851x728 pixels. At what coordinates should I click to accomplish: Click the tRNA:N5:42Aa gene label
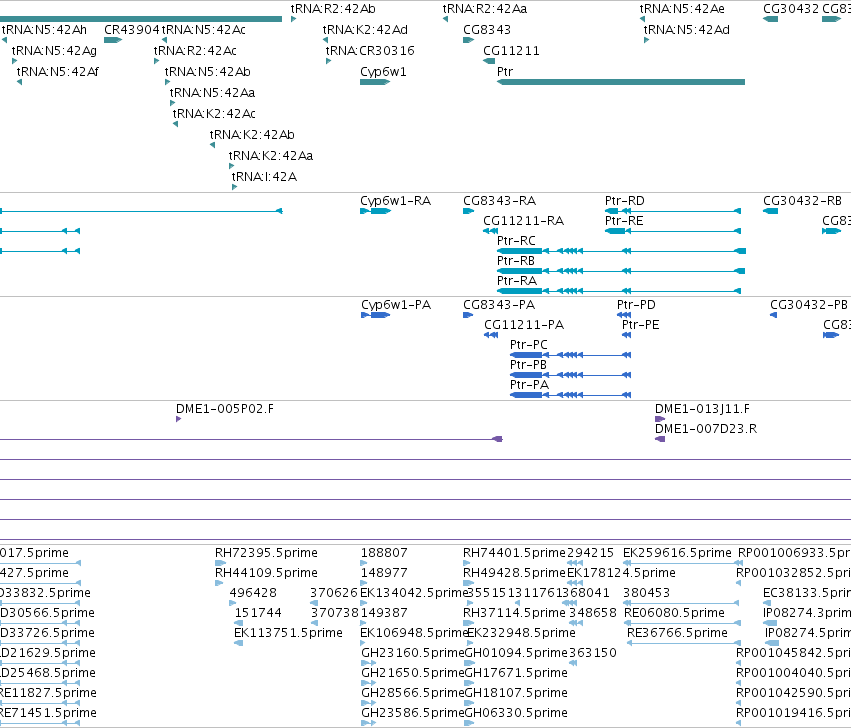(x=213, y=93)
